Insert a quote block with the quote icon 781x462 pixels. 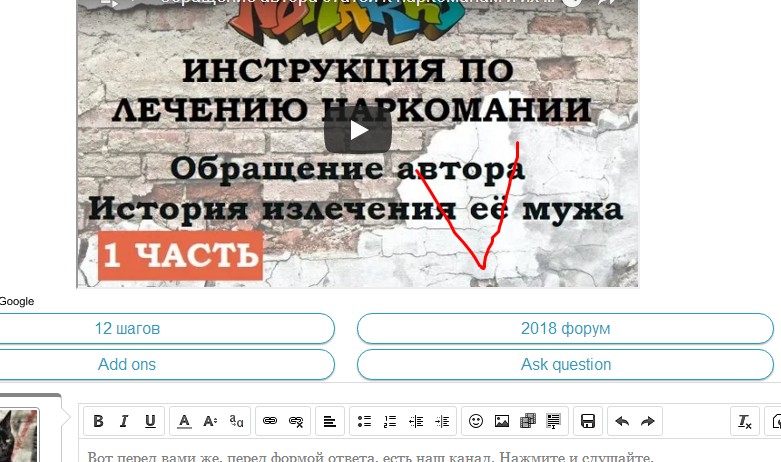tap(554, 421)
